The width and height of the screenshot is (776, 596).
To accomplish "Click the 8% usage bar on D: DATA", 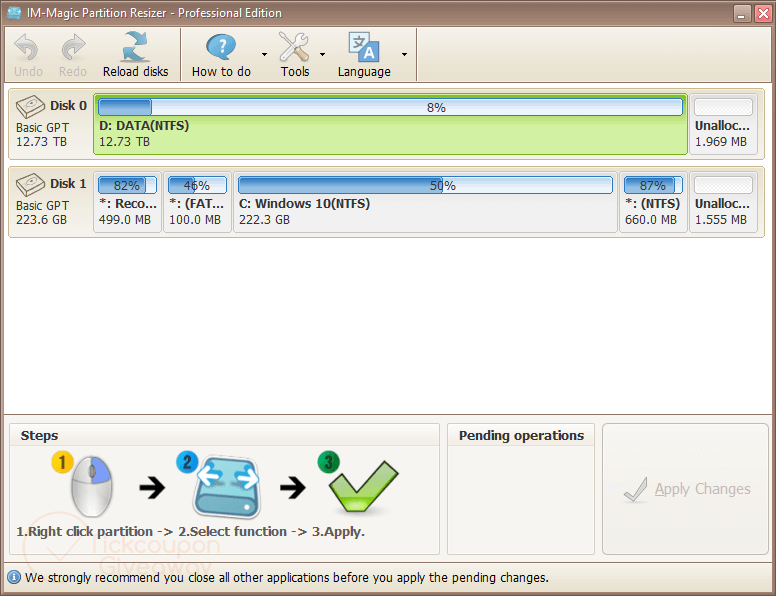I will point(390,107).
